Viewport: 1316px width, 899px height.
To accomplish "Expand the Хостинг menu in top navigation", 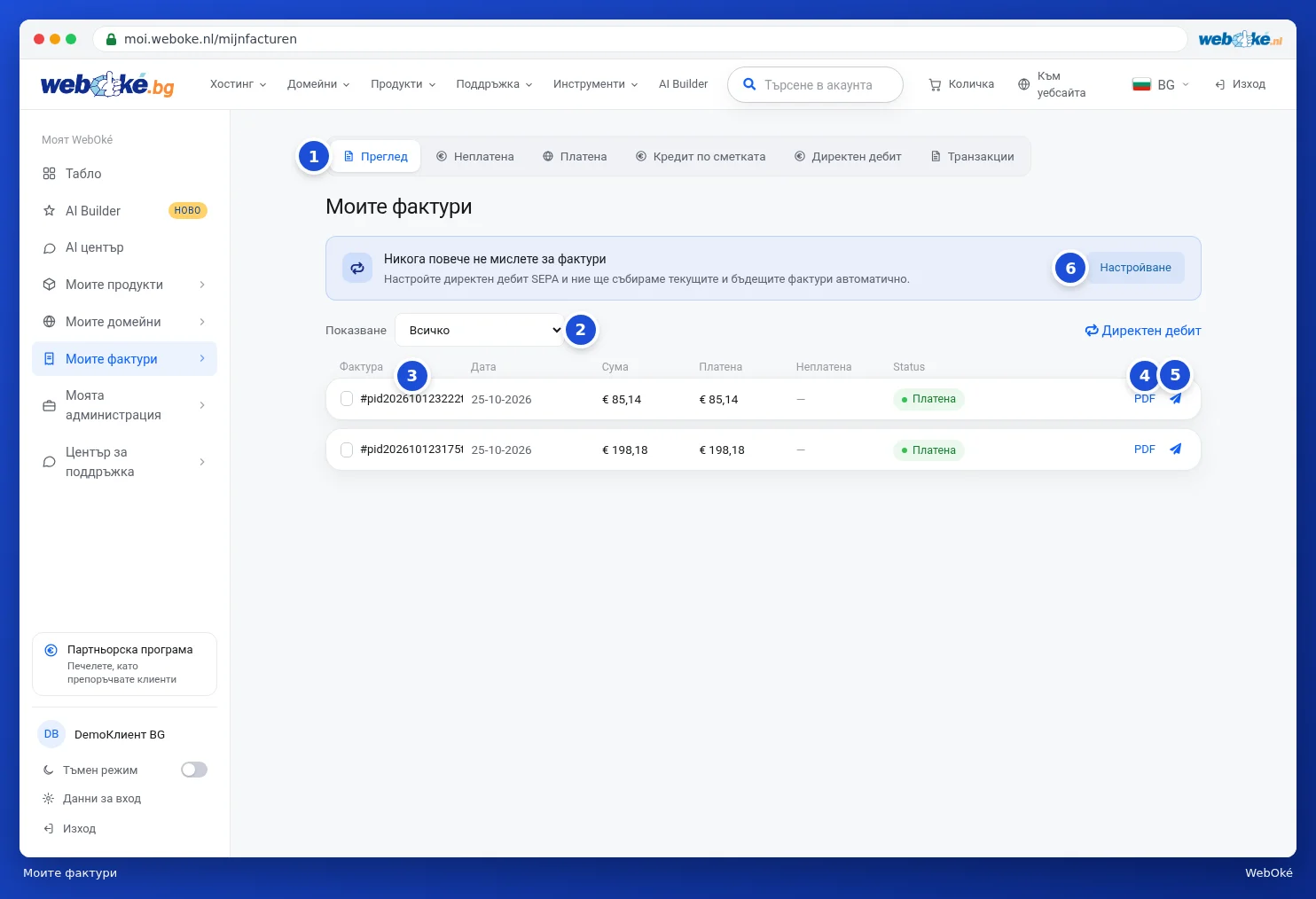I will tap(238, 84).
